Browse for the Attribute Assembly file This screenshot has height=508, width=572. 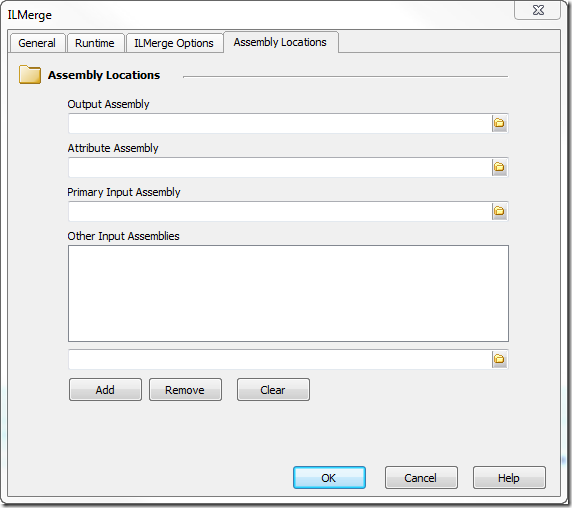tap(499, 167)
